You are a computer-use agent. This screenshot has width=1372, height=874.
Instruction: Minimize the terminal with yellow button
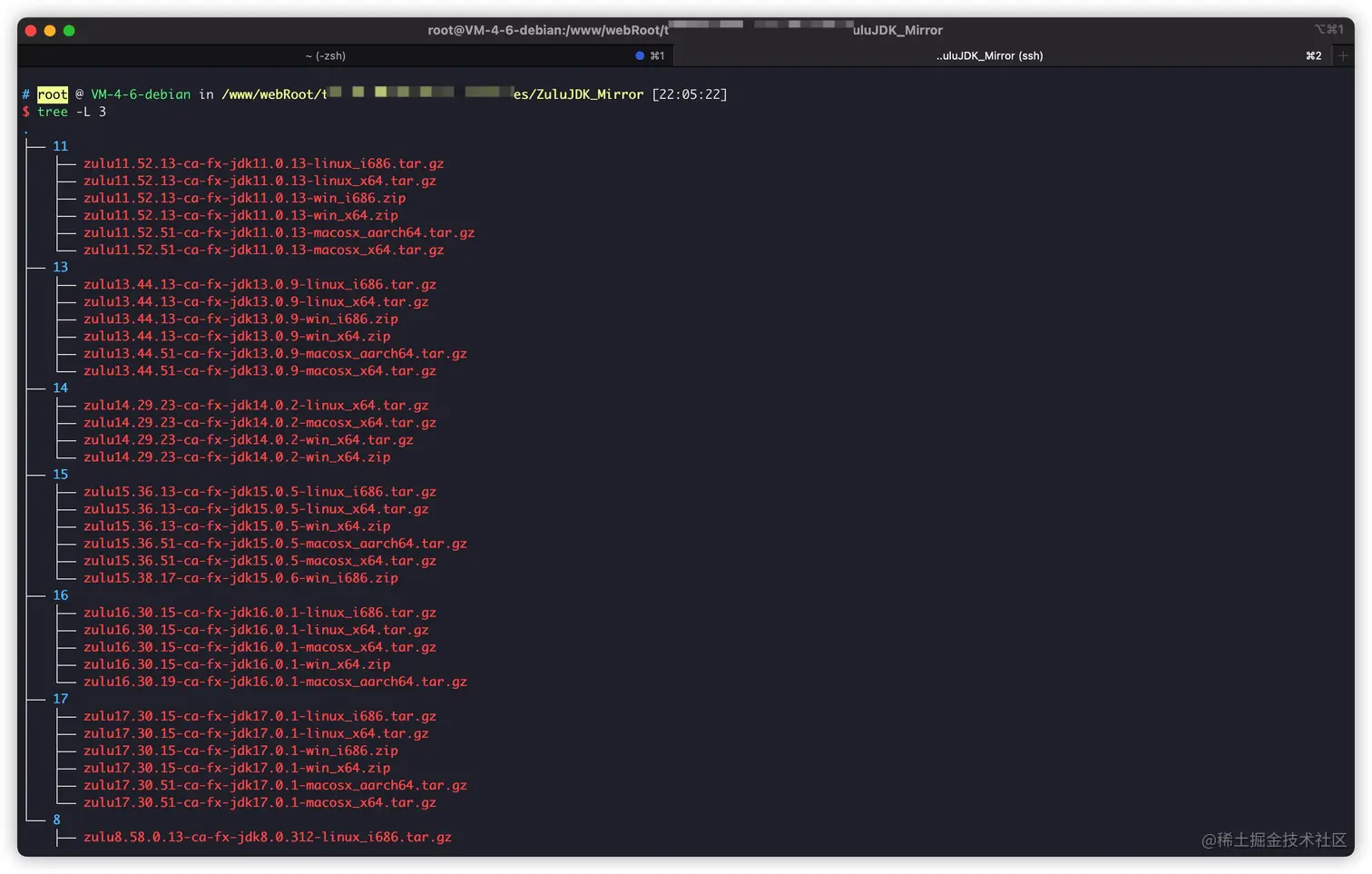click(x=50, y=31)
